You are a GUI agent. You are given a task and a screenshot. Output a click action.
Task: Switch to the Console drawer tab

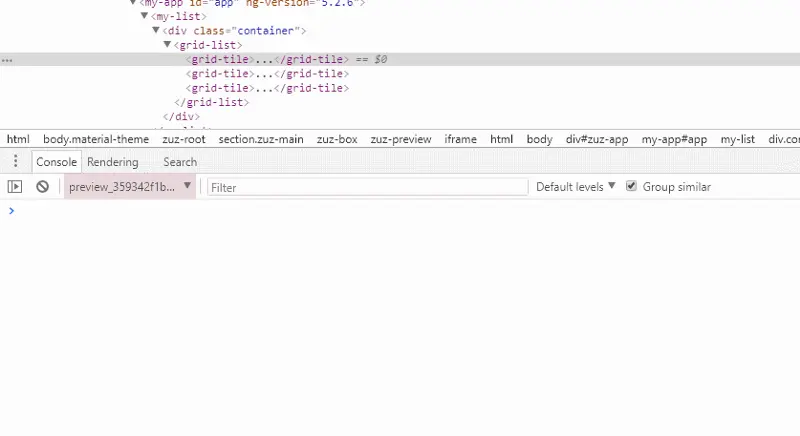tap(56, 162)
